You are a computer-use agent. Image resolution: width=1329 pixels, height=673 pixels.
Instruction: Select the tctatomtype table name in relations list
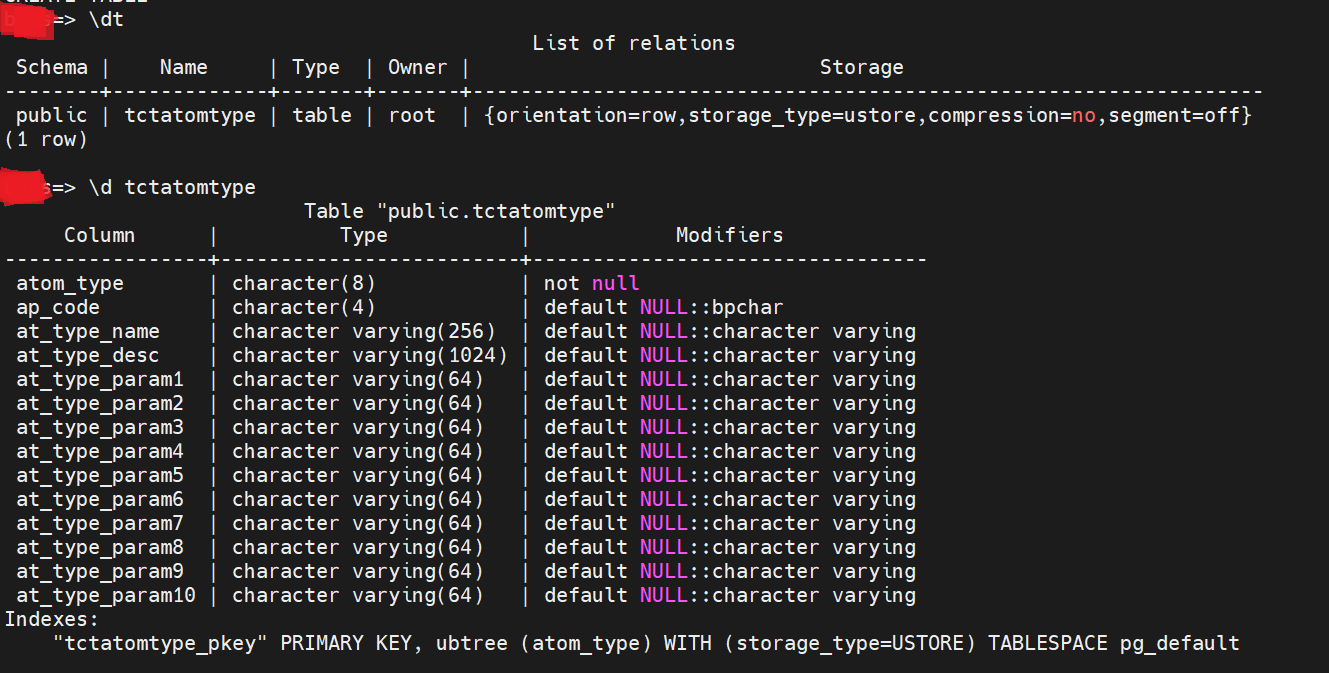(190, 115)
